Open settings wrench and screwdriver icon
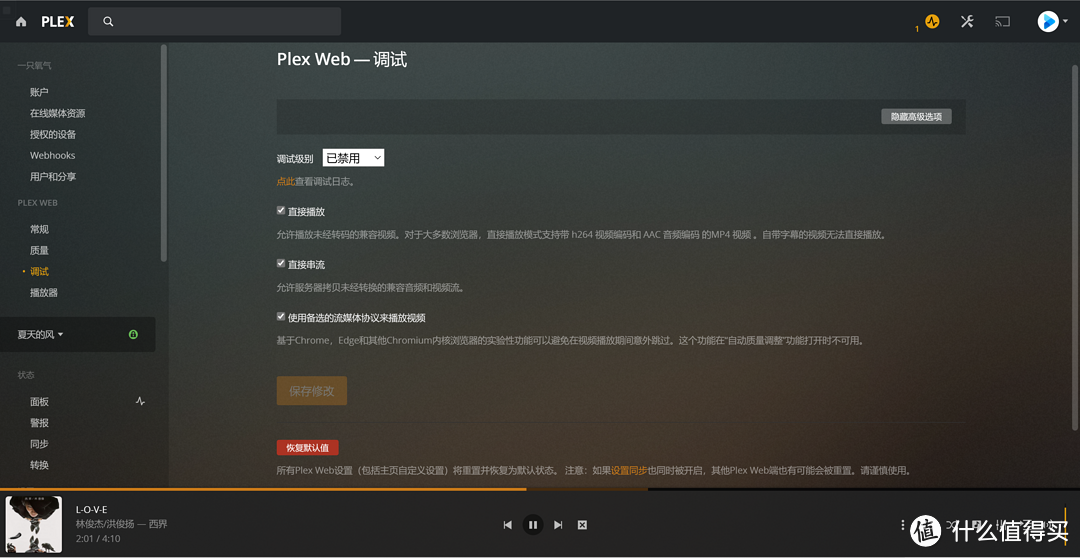 (967, 21)
